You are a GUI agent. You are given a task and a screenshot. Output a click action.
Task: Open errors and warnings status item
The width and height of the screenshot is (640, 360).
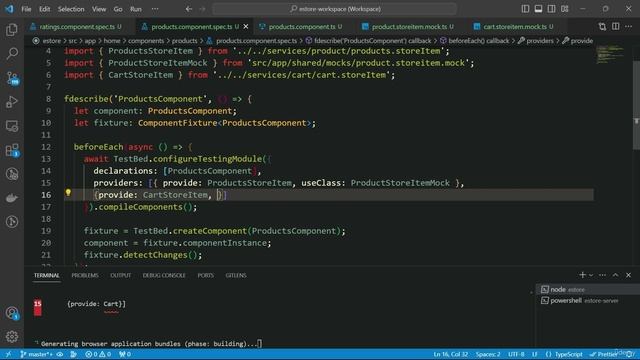tap(98, 354)
